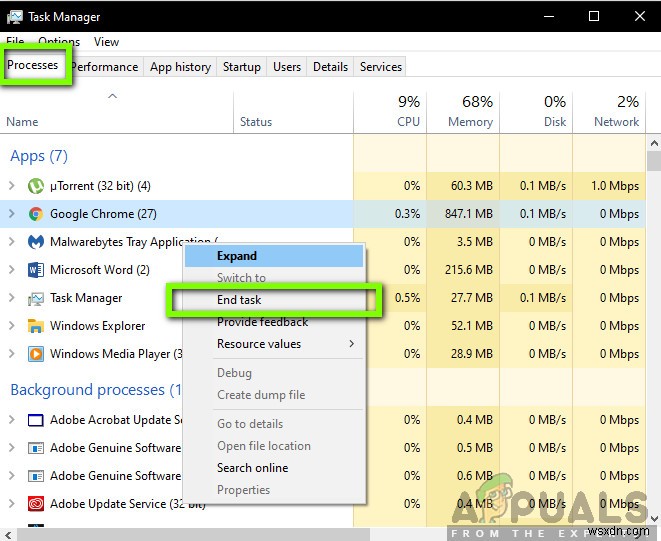Switch to the Details tab
Screen dimensions: 661x541
[330, 67]
